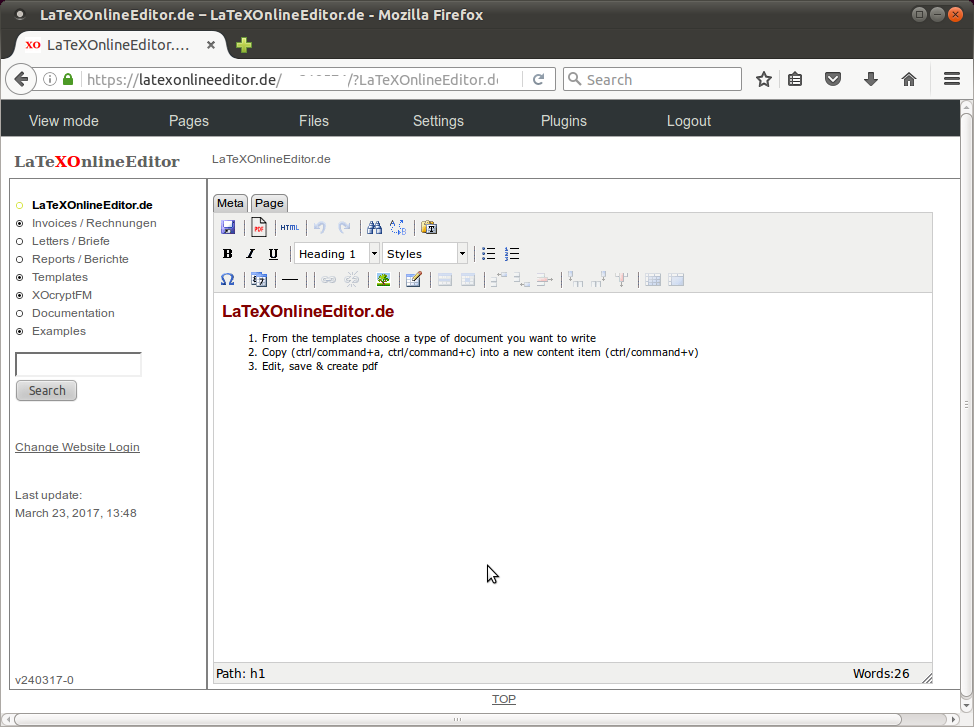Click the Firefox back button
Viewport: 974px width, 727px height.
(21, 80)
